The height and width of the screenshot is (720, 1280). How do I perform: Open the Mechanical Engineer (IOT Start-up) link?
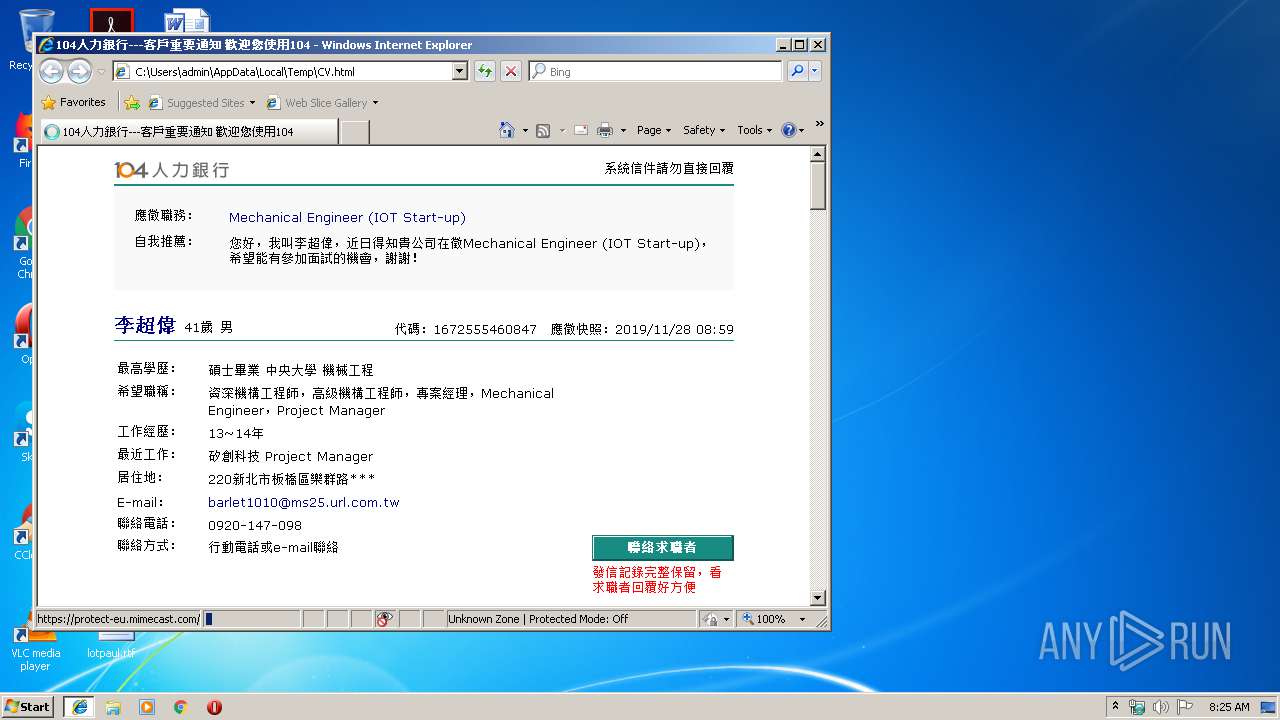pos(347,217)
